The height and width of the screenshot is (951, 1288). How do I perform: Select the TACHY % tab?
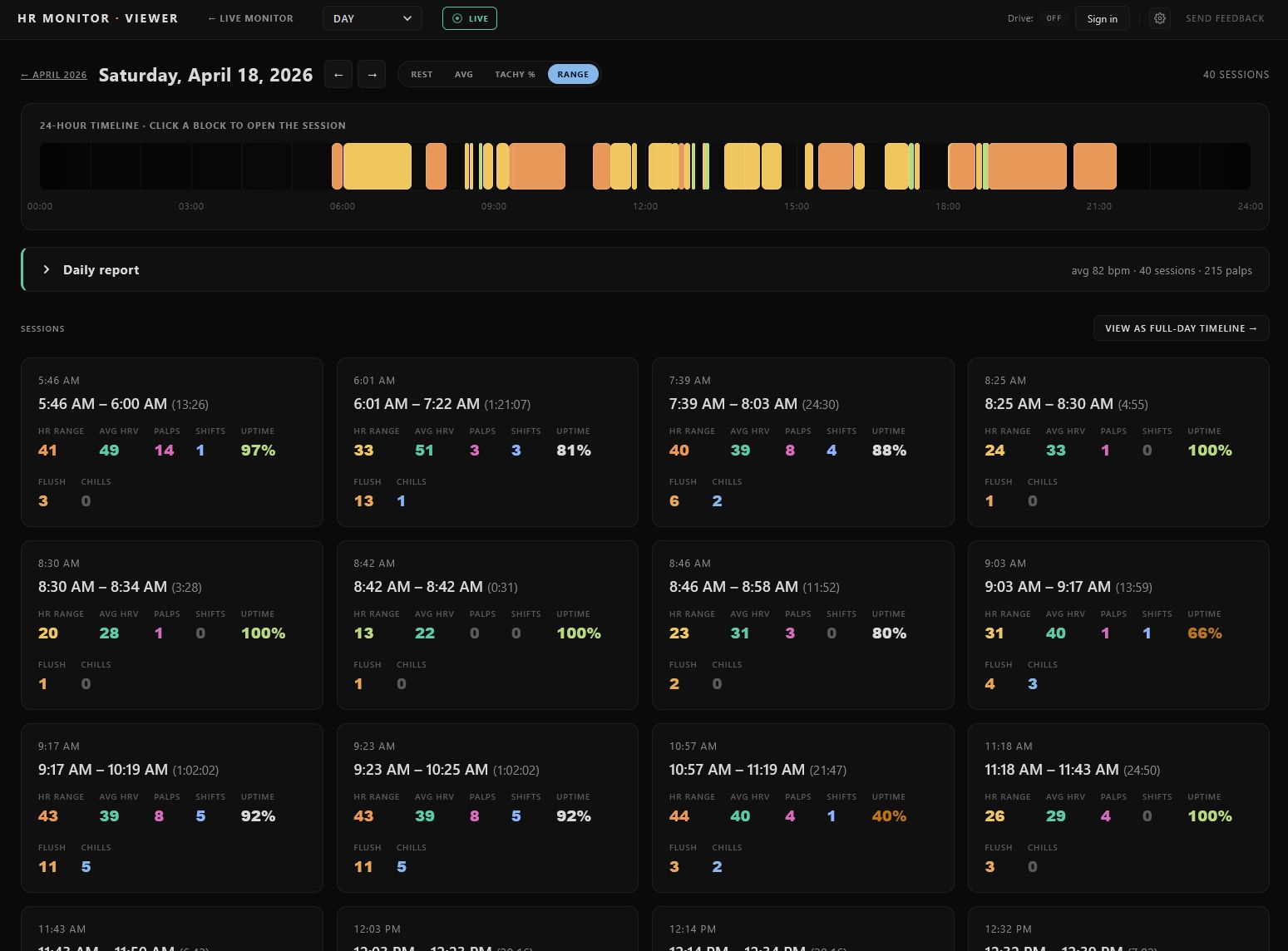point(515,74)
